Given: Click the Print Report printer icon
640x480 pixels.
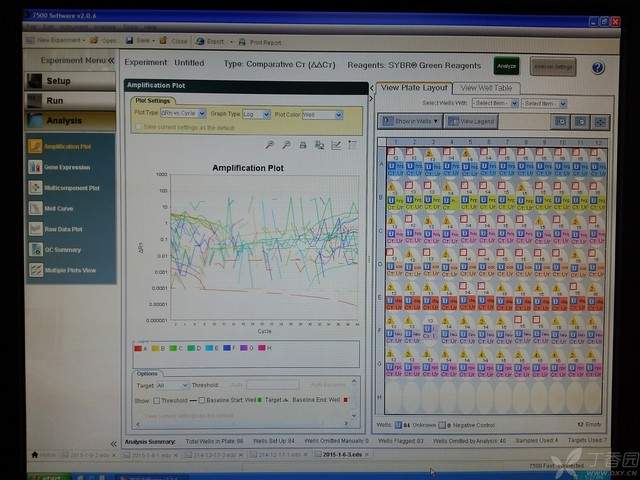Looking at the screenshot, I should click(242, 42).
